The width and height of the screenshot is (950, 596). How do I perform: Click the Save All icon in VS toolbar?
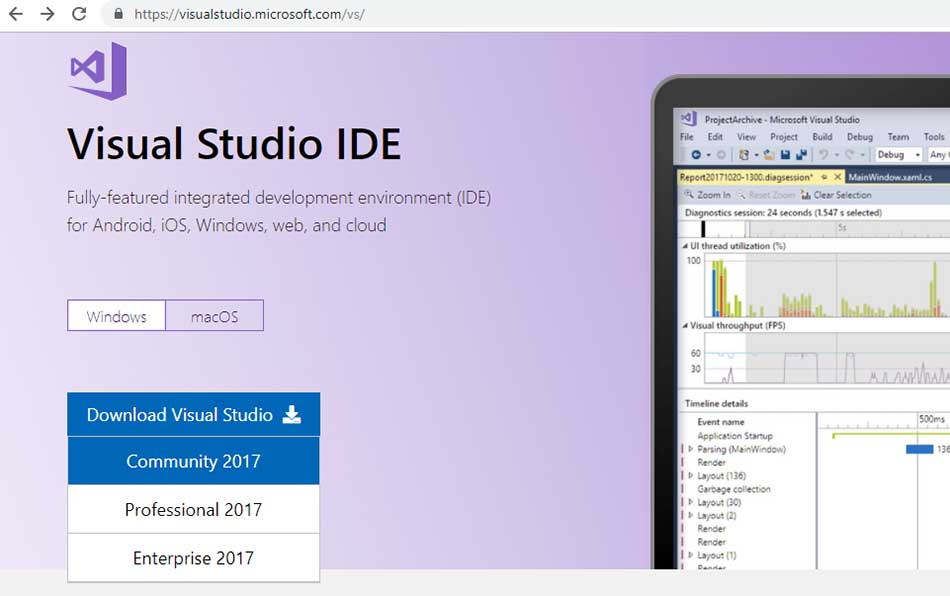point(801,155)
